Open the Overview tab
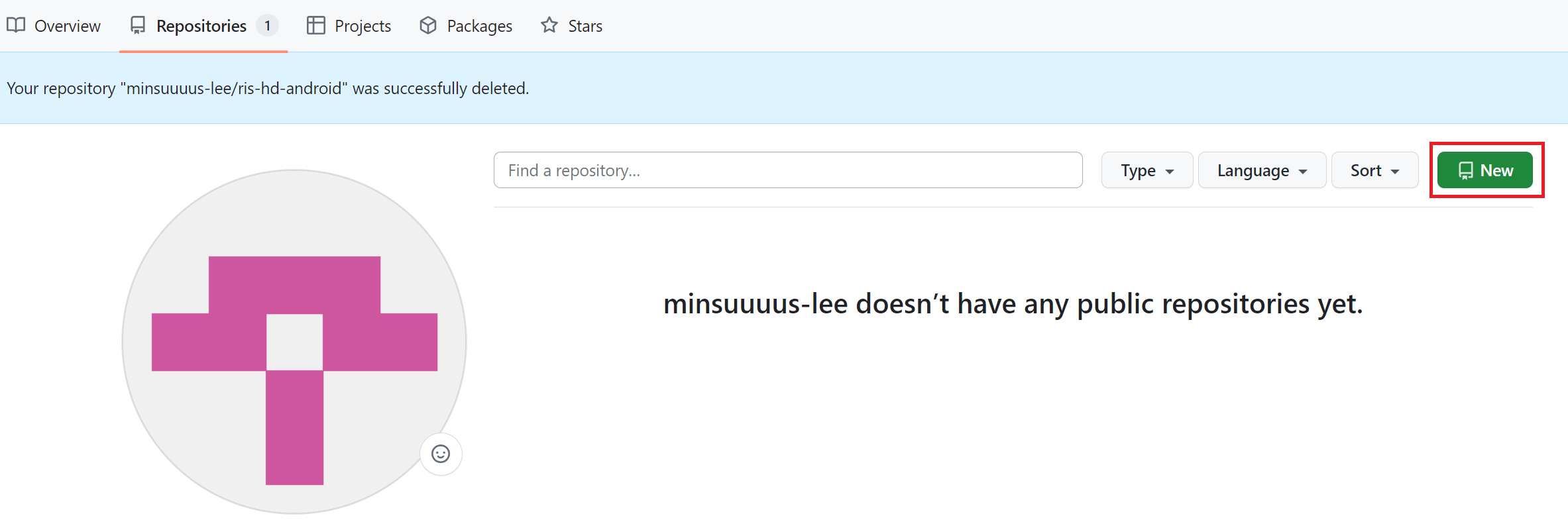1568x522 pixels. 54,26
